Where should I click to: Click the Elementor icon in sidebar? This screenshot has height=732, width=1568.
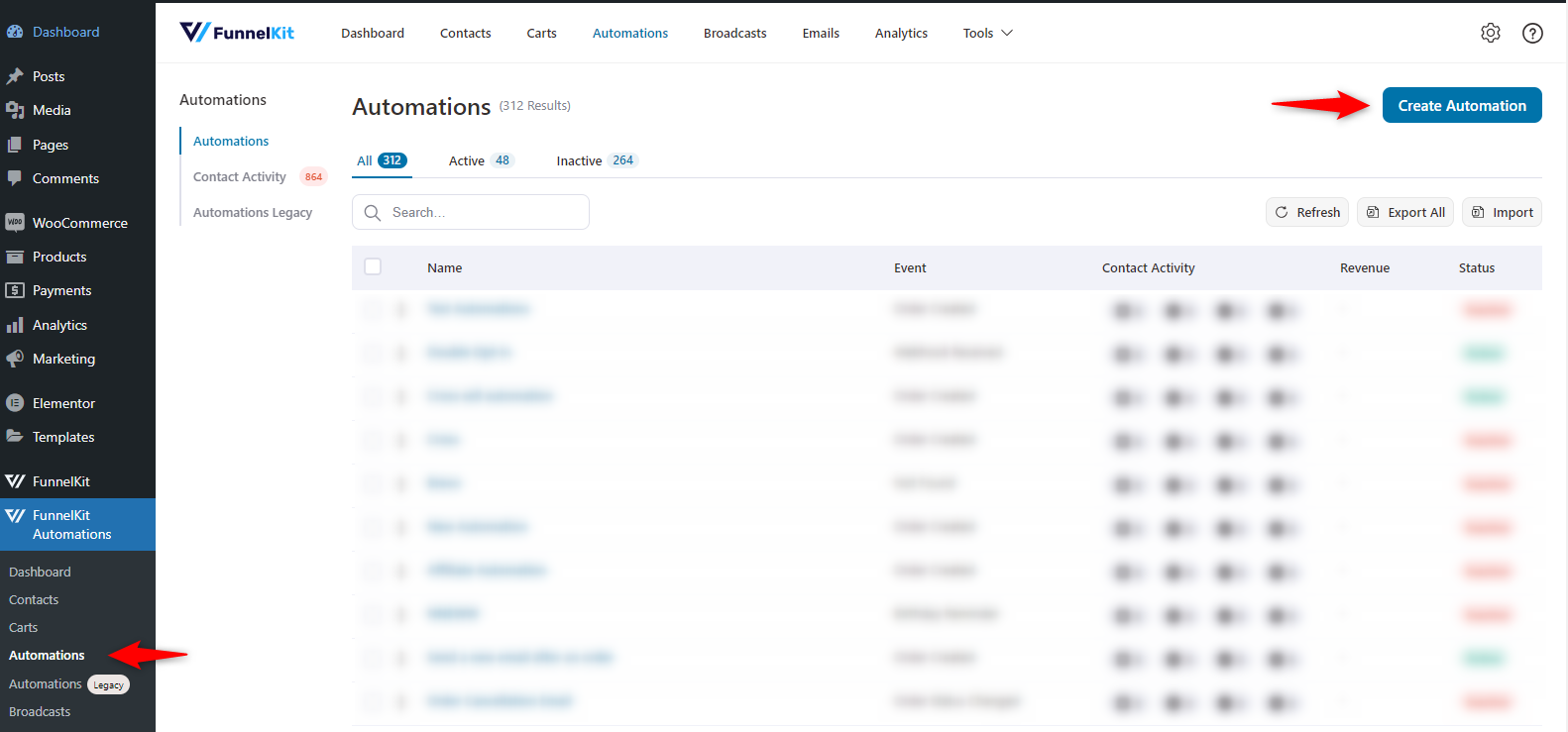click(15, 403)
